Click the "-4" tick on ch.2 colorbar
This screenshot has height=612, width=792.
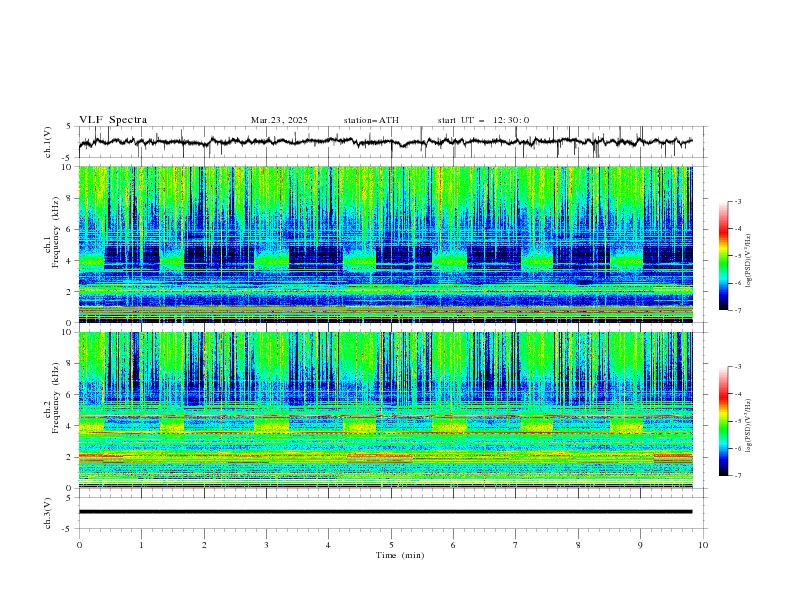(738, 394)
